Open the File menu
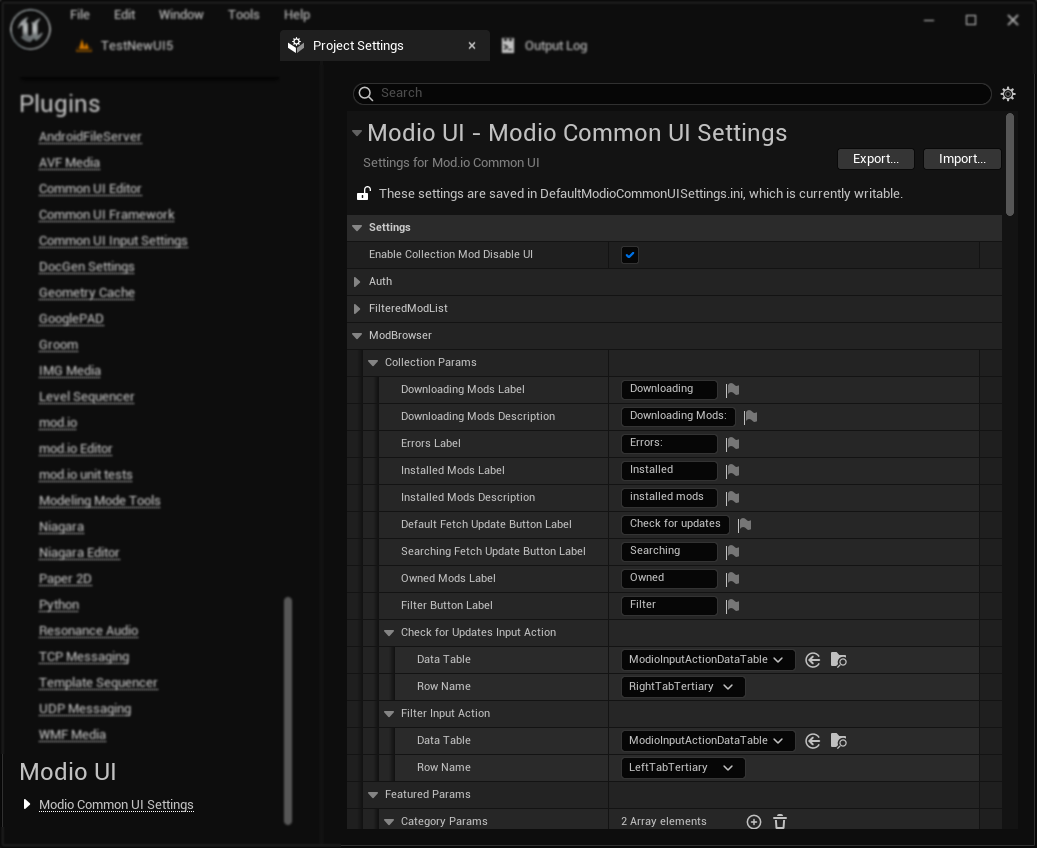 point(79,15)
